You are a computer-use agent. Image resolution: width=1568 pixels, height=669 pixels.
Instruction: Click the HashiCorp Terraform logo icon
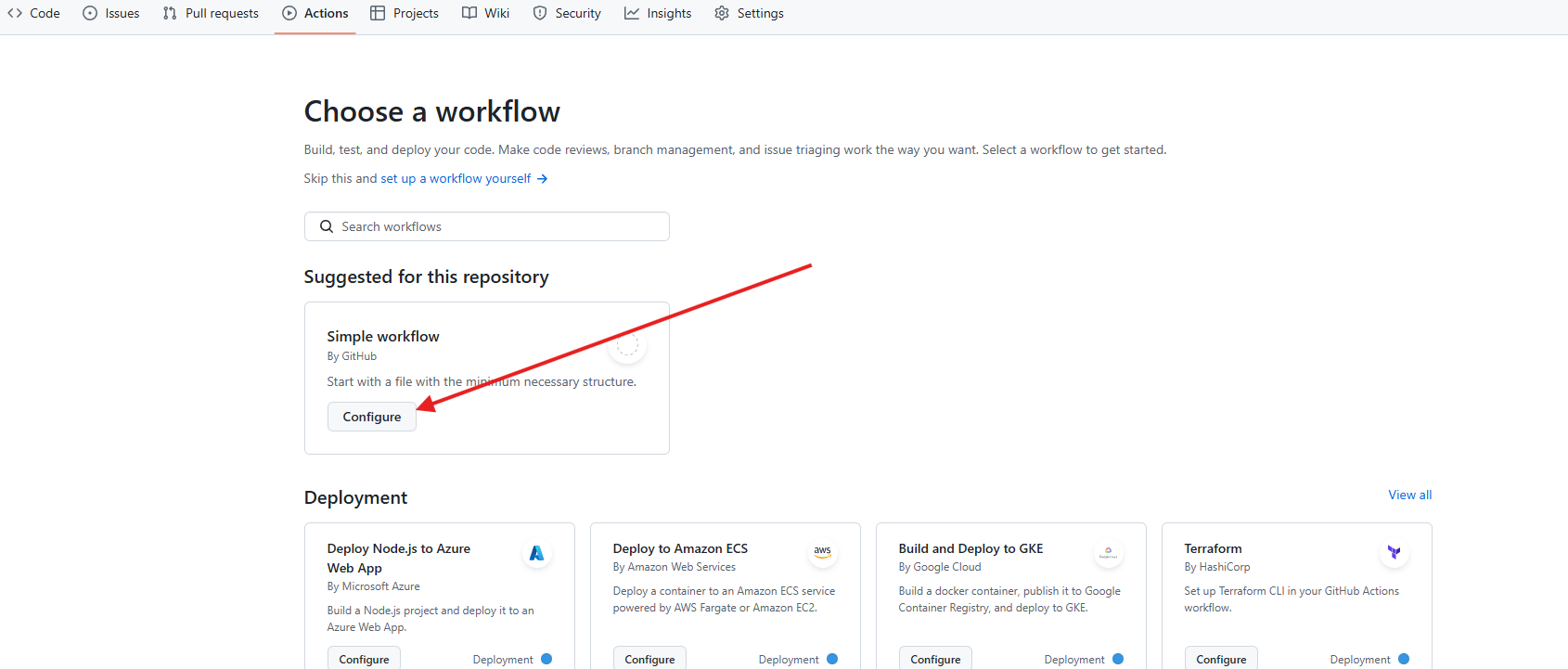tap(1394, 553)
